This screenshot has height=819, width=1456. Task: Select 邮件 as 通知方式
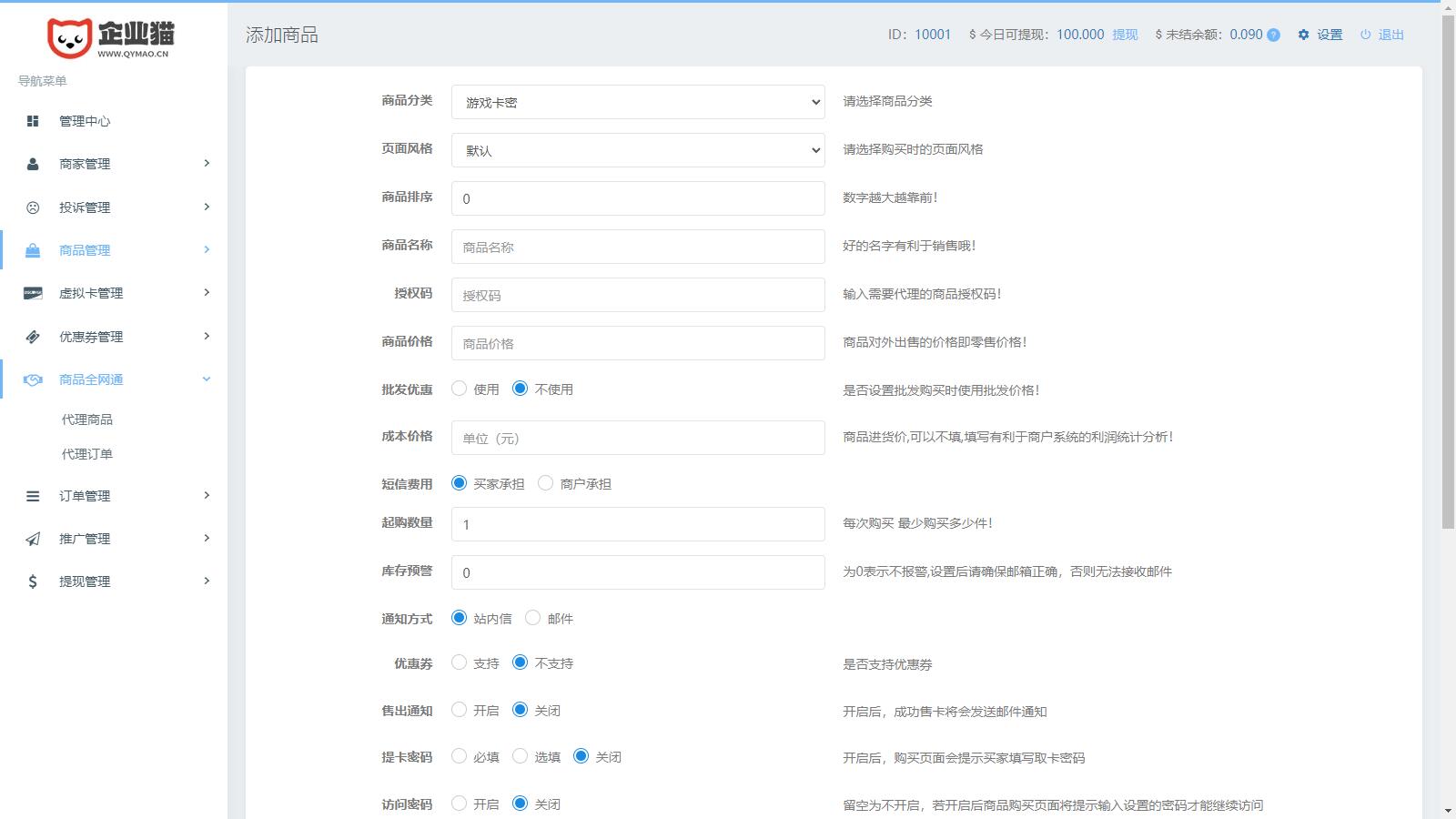[x=533, y=618]
